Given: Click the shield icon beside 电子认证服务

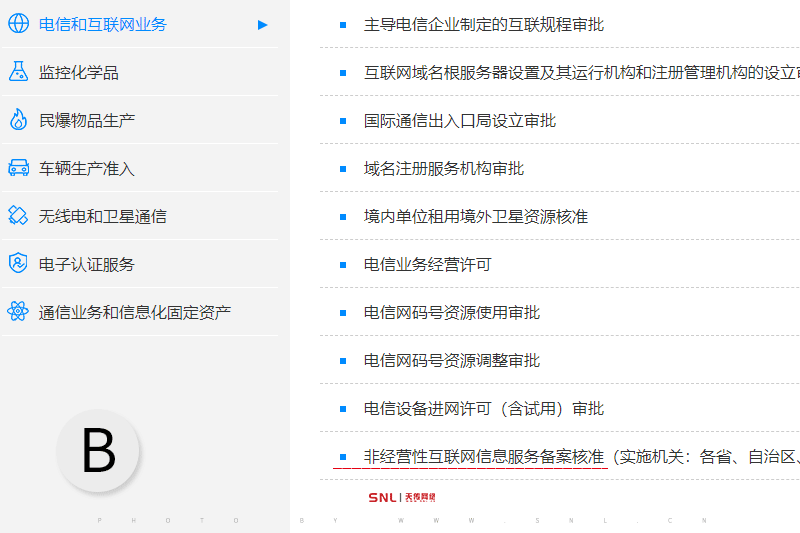Looking at the screenshot, I should 18,264.
